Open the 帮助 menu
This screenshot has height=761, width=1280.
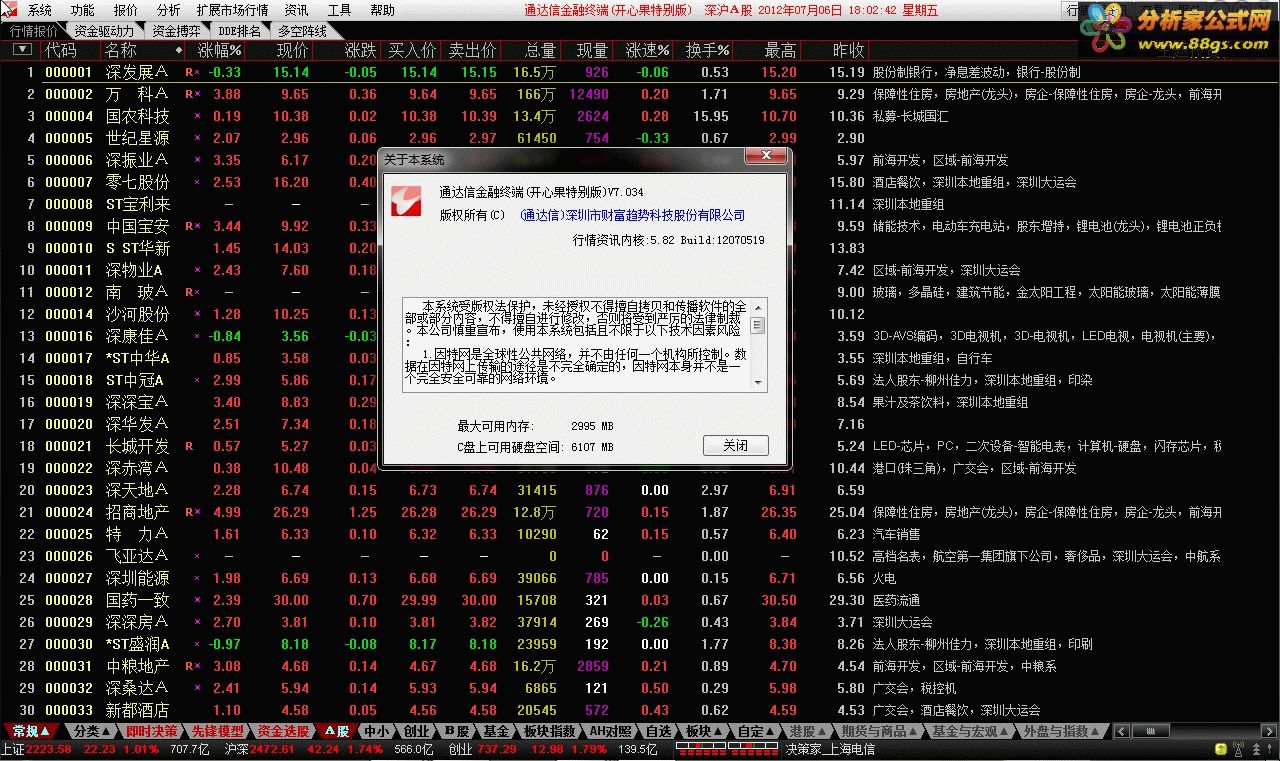click(x=382, y=10)
